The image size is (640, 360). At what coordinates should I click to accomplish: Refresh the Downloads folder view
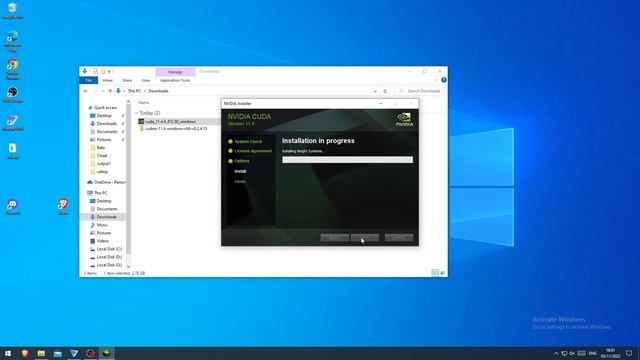(385, 91)
